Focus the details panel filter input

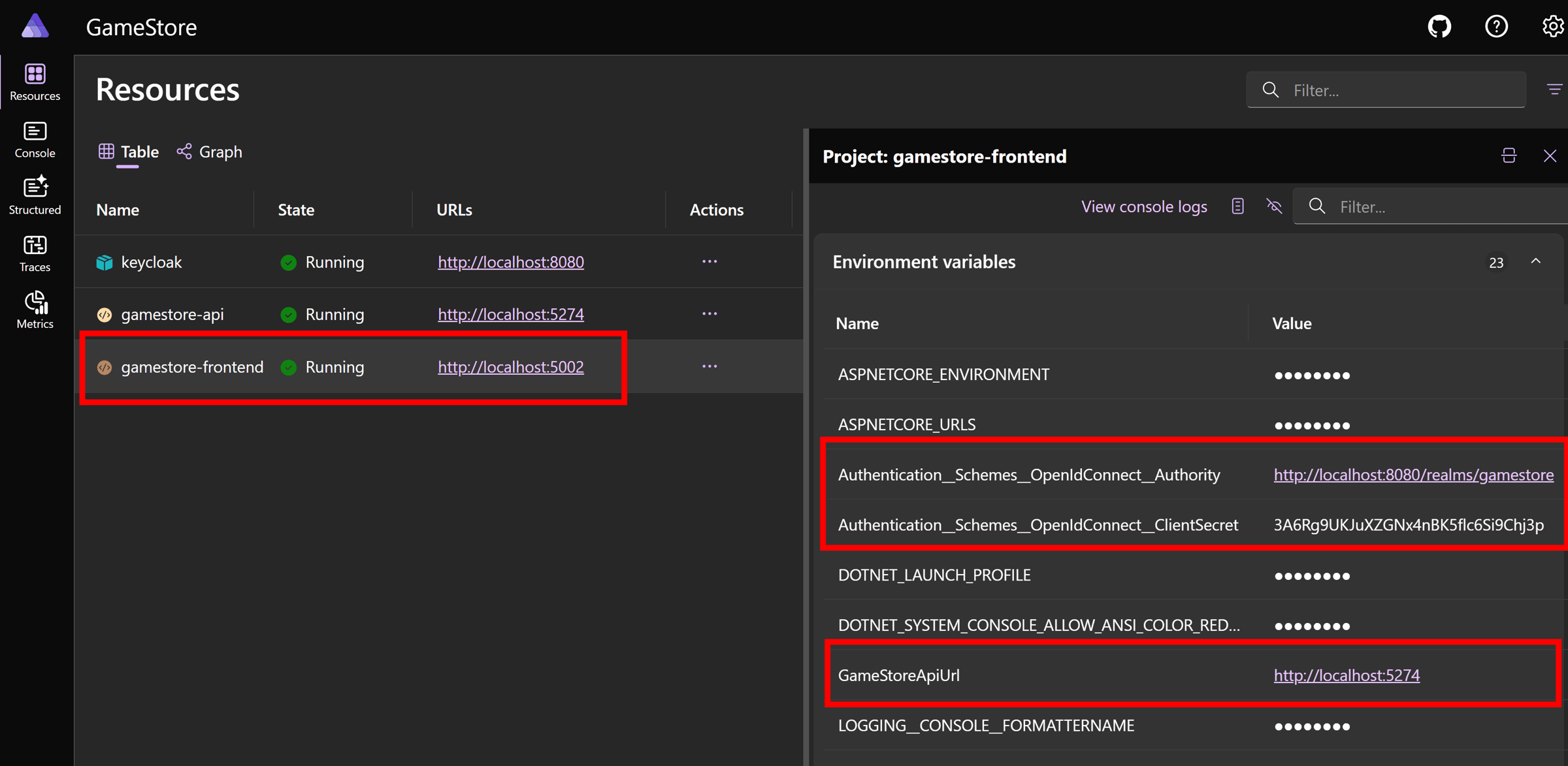(x=1431, y=207)
